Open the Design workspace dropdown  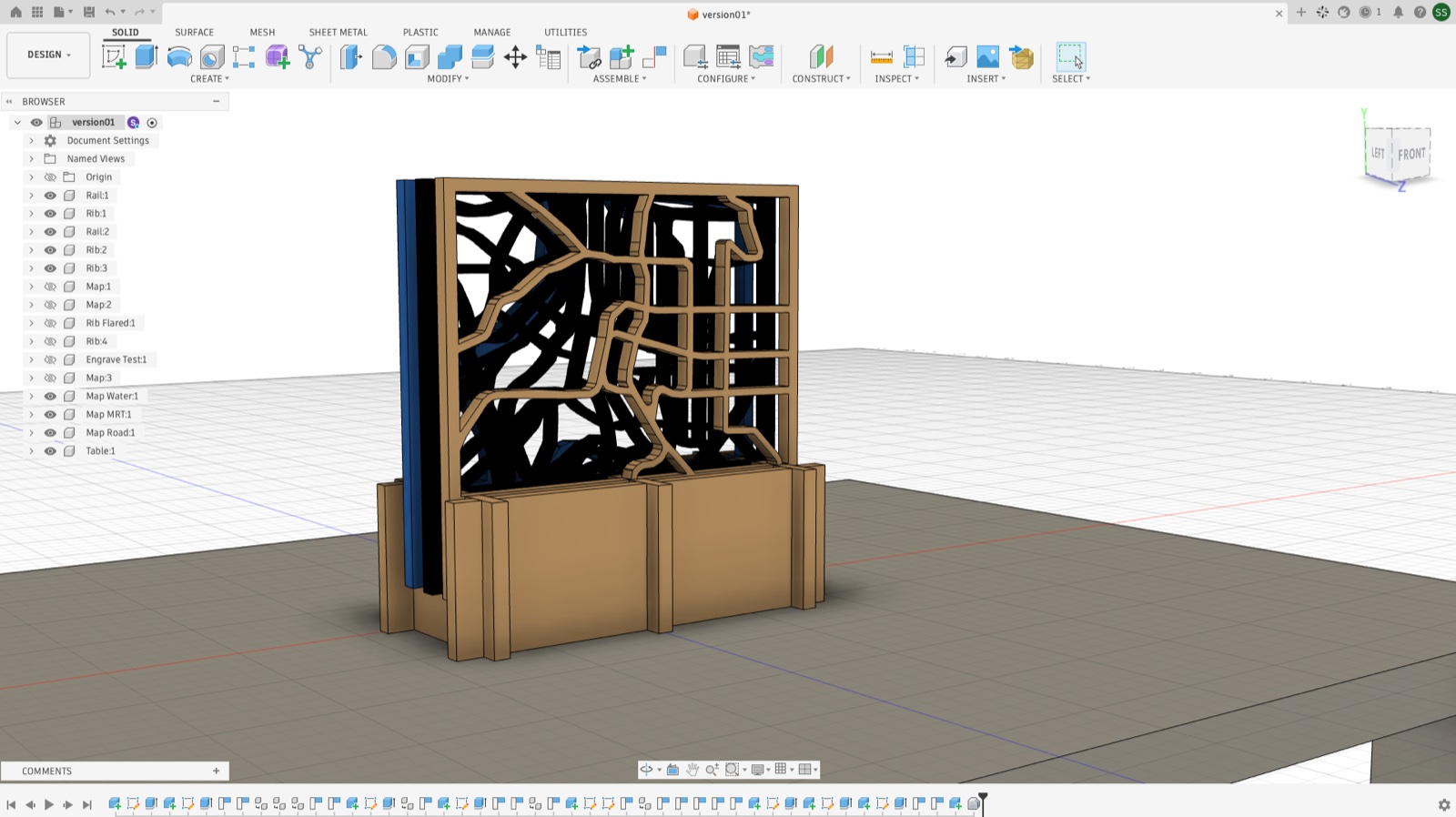click(x=48, y=55)
